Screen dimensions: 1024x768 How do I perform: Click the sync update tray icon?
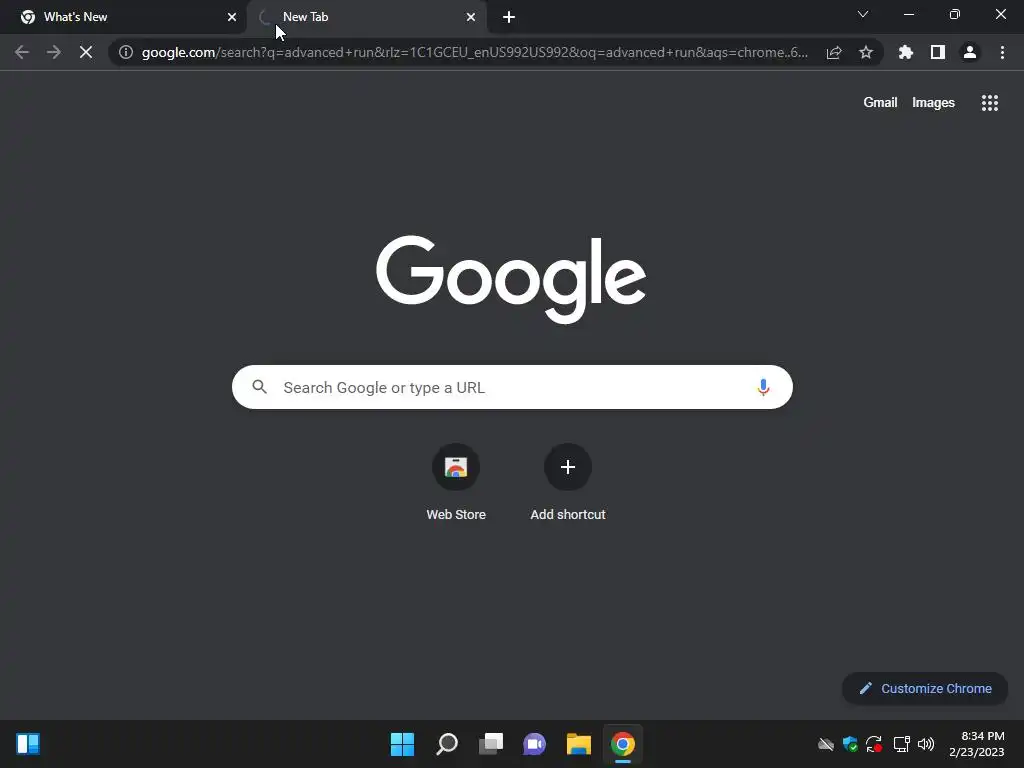coord(874,744)
